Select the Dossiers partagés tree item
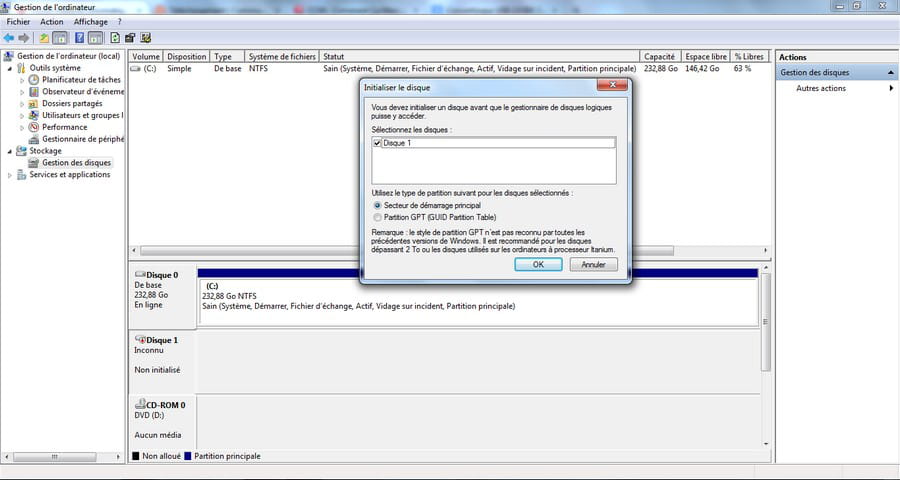 (x=72, y=103)
